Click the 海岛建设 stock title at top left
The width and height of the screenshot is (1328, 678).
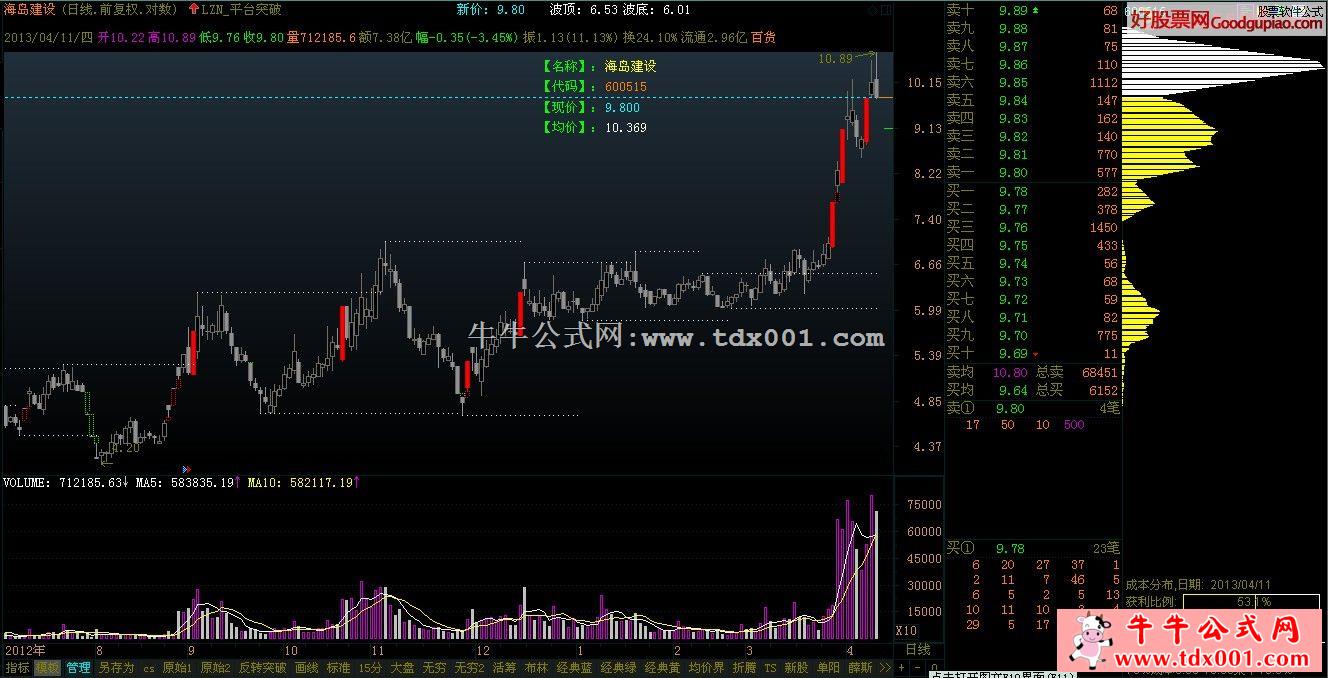click(29, 9)
